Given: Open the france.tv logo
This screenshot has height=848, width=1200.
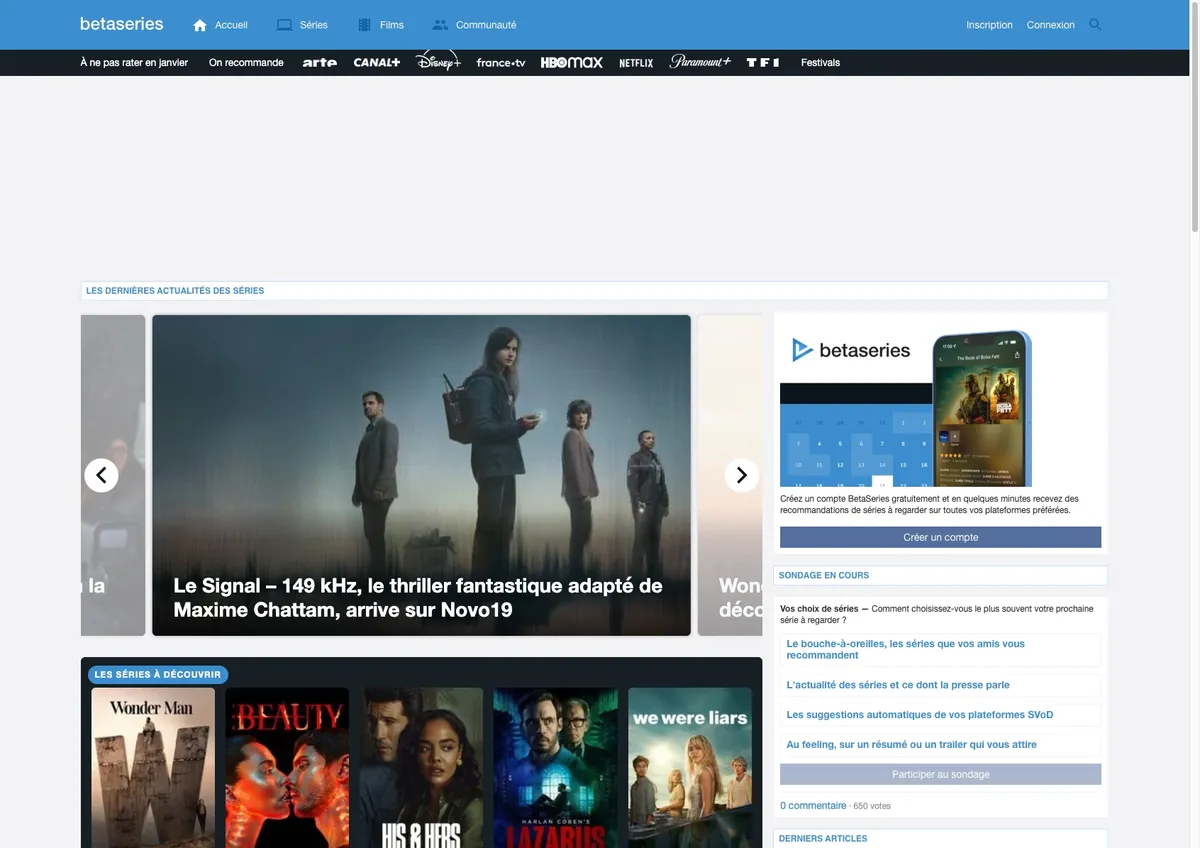Looking at the screenshot, I should pos(501,62).
